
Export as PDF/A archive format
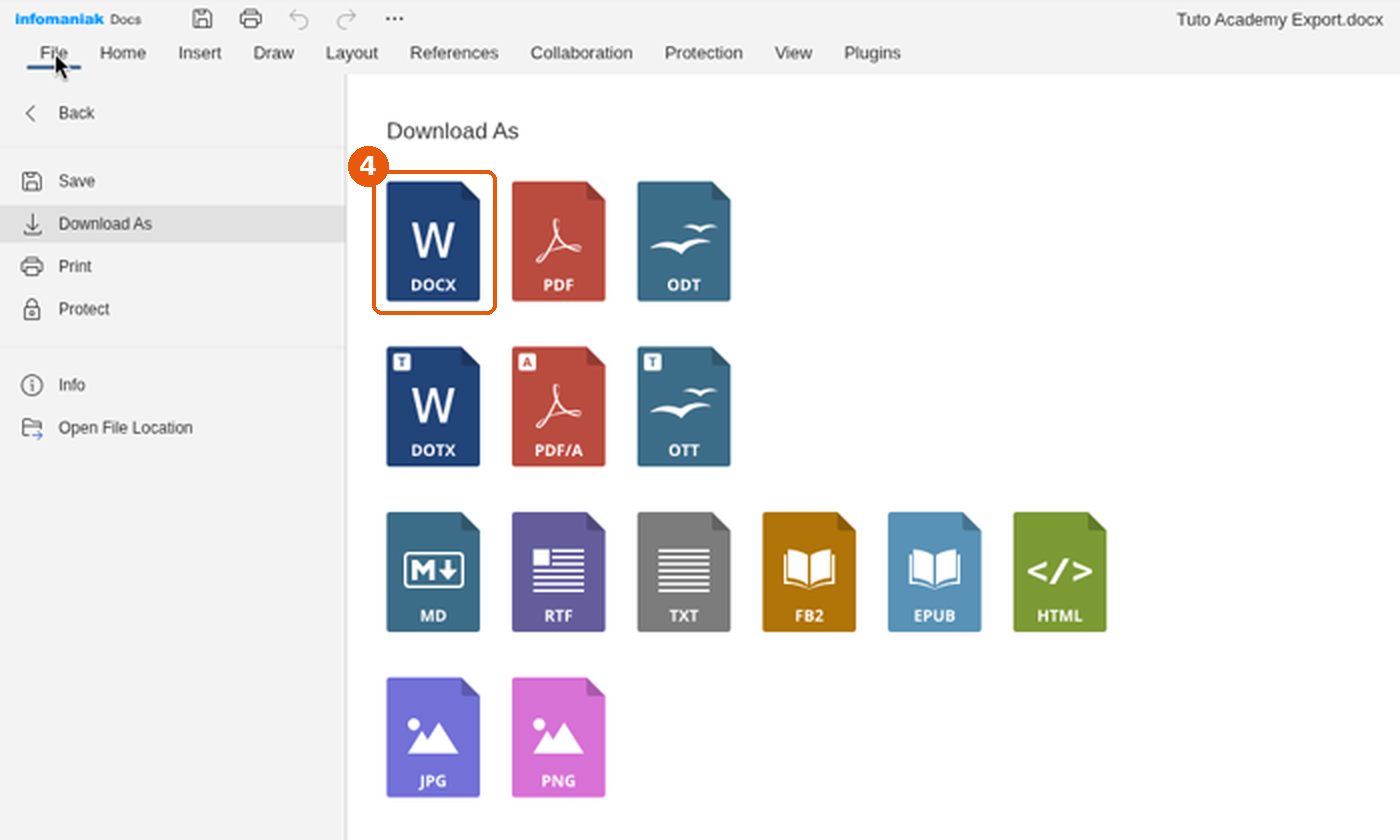559,406
